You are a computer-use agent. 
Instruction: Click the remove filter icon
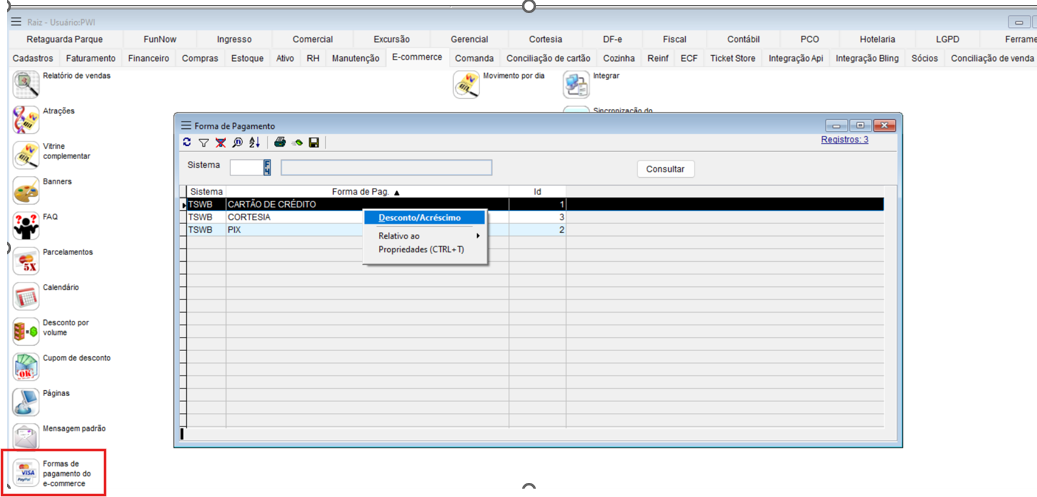pyautogui.click(x=221, y=143)
